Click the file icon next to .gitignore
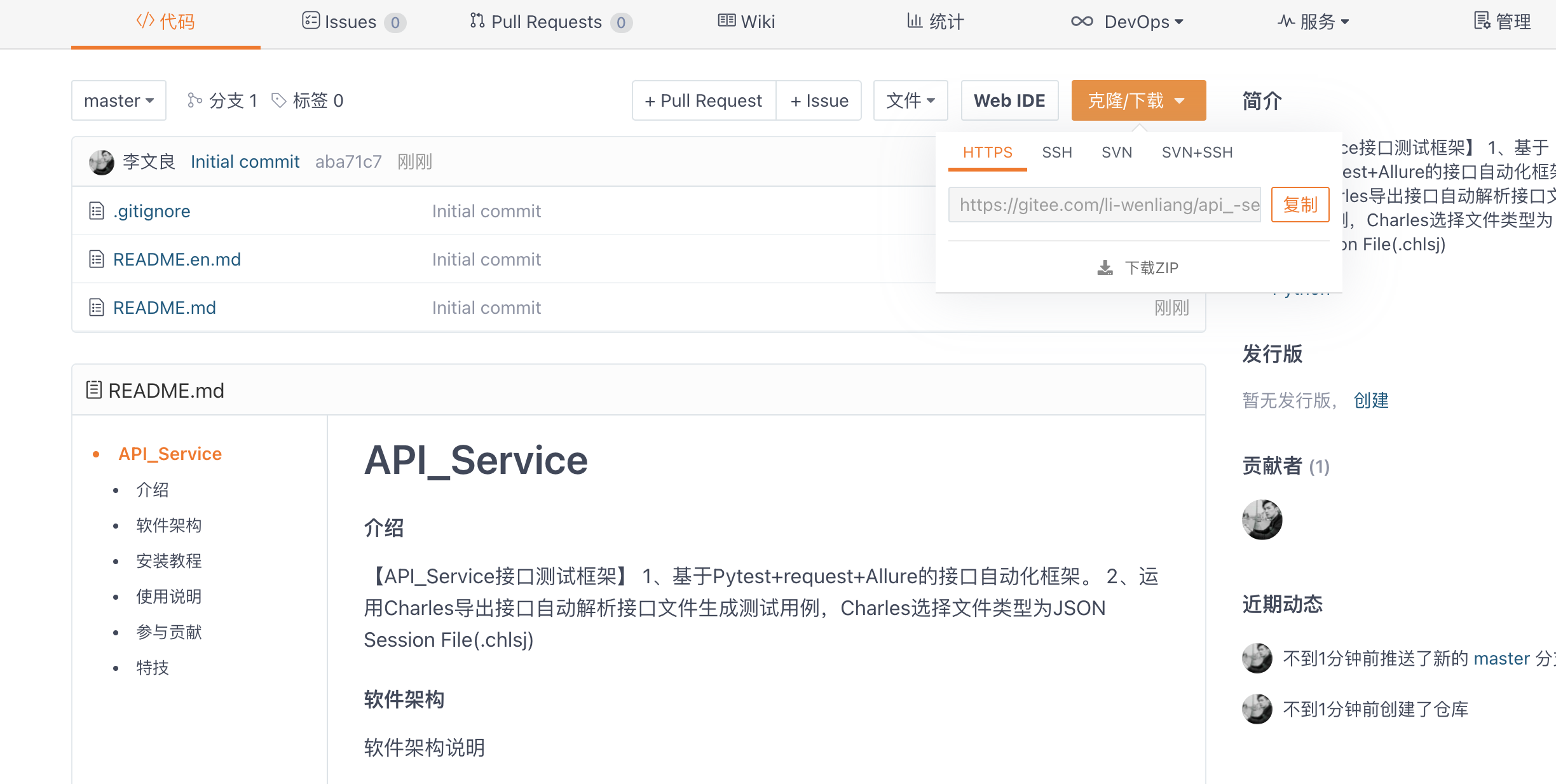The image size is (1556, 784). point(97,211)
